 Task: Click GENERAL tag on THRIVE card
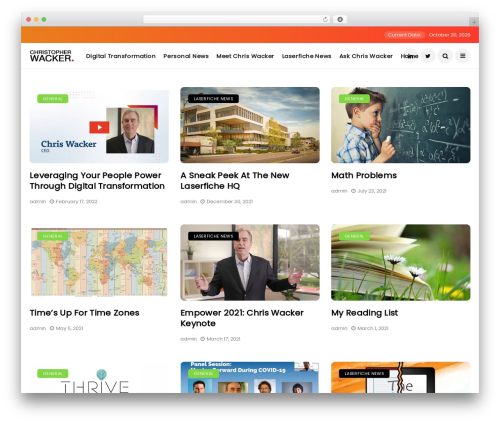tap(53, 373)
